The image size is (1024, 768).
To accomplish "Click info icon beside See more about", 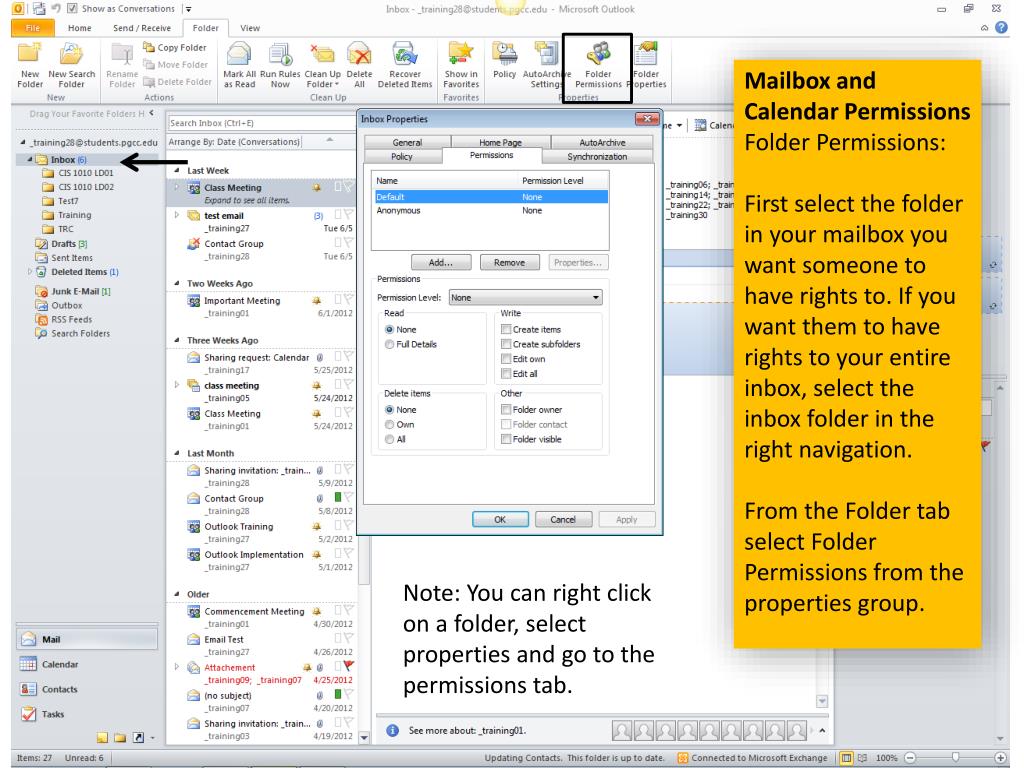I will pos(392,730).
